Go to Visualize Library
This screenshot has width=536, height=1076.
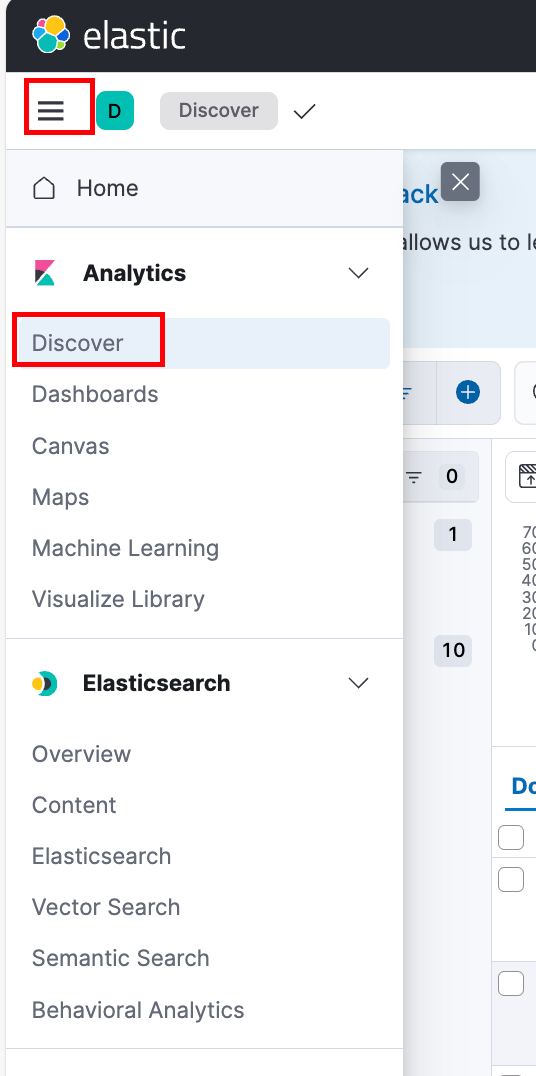pyautogui.click(x=118, y=599)
